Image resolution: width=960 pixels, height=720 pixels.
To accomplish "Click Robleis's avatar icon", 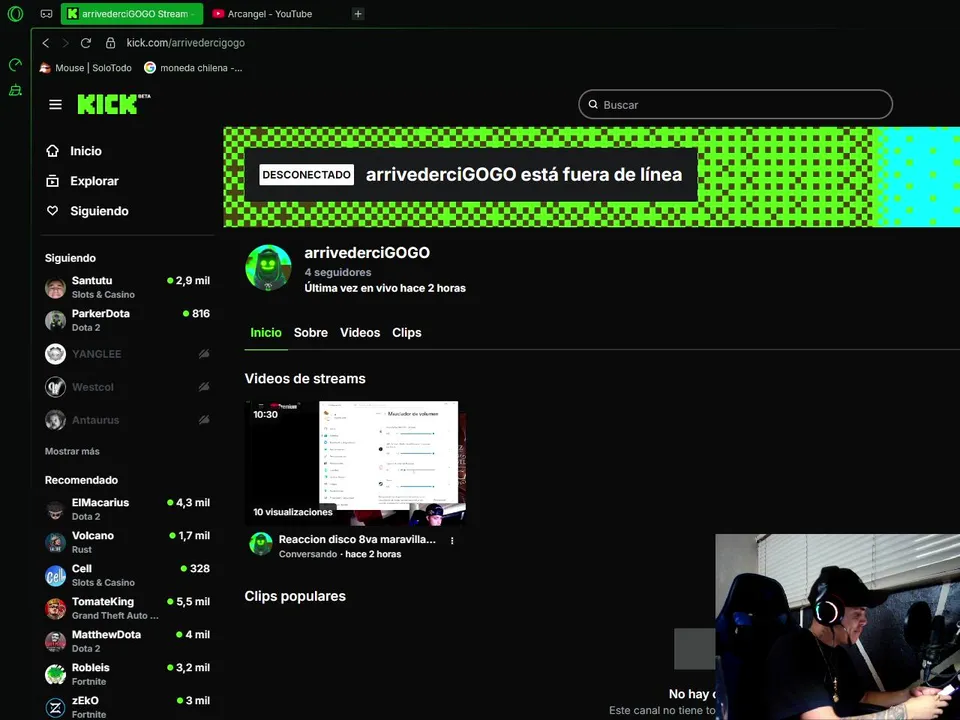I will tap(55, 675).
